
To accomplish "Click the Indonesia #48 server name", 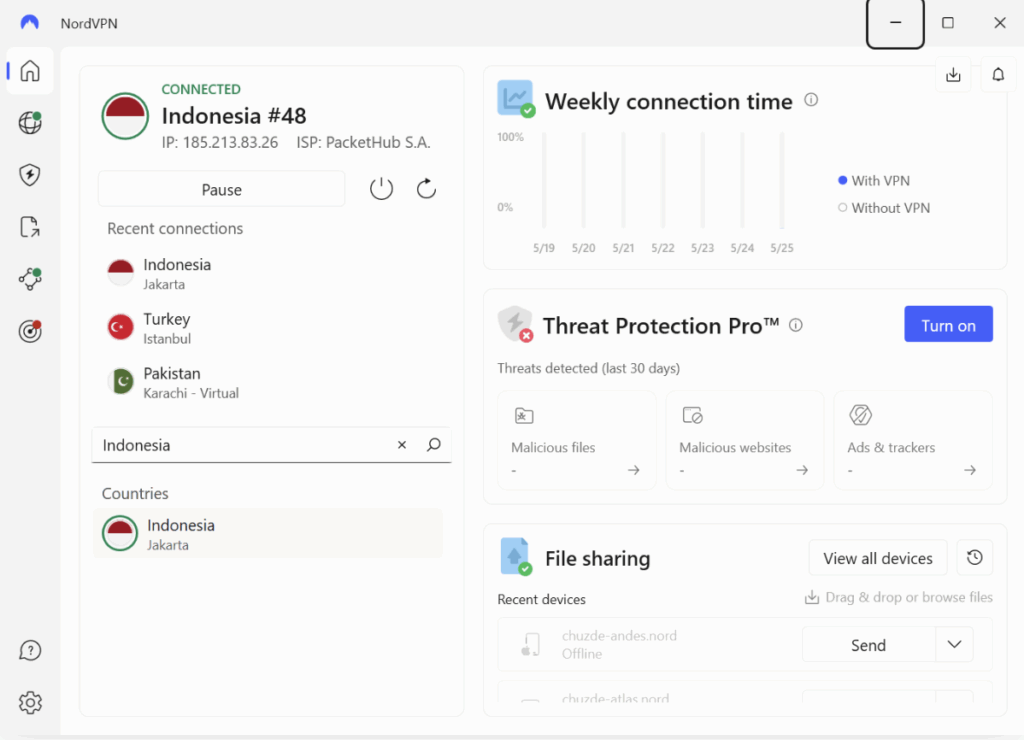I will pyautogui.click(x=234, y=116).
